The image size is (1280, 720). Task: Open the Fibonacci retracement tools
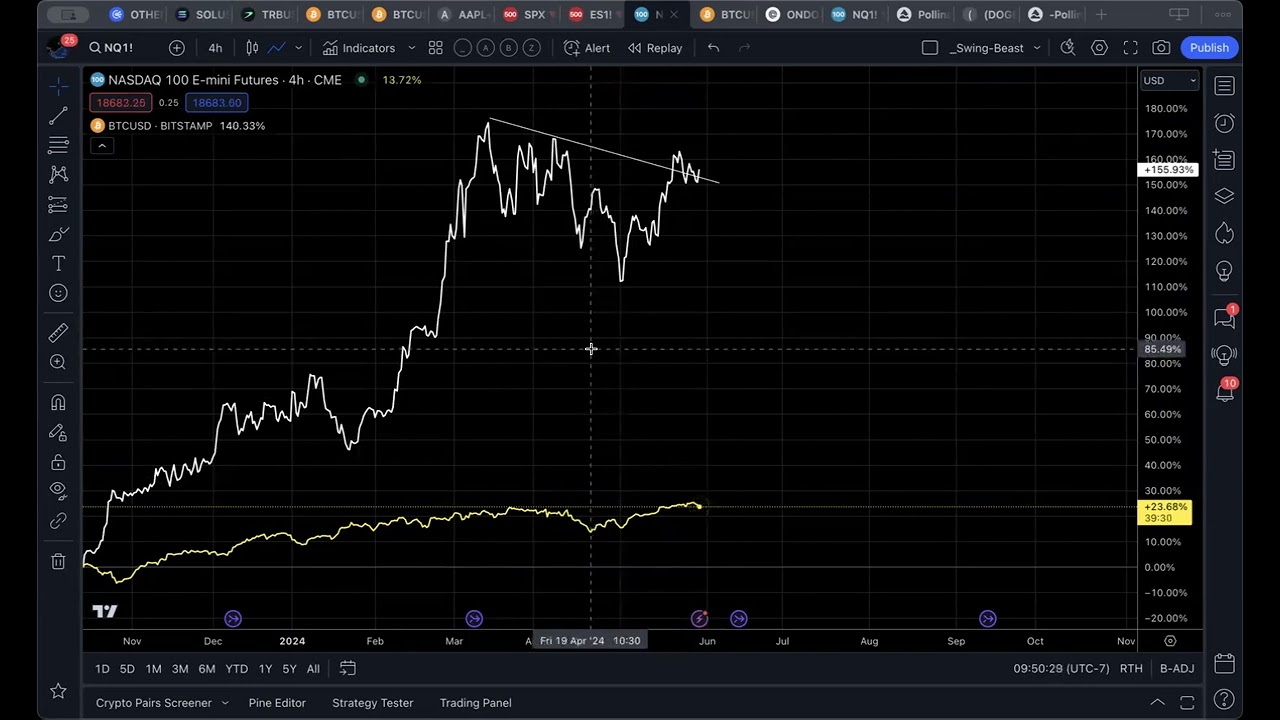tap(58, 145)
